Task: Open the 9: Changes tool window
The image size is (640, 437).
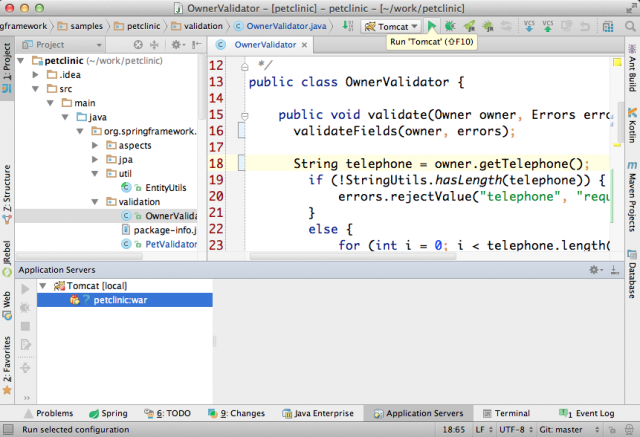Action: (x=236, y=413)
